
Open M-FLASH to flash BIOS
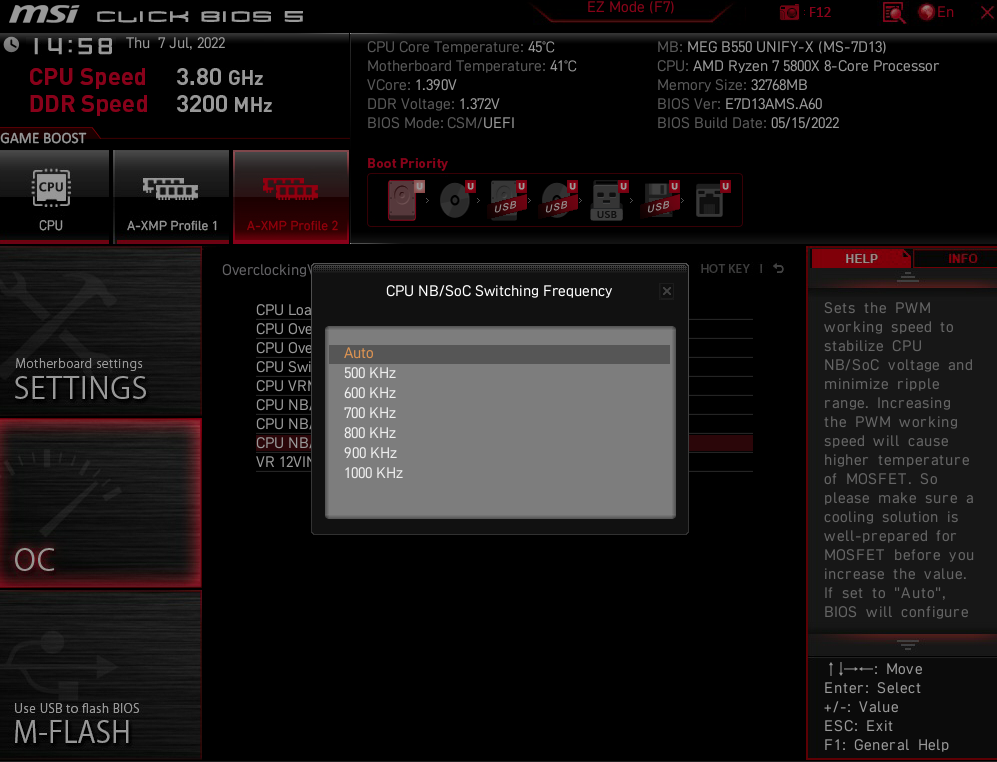pyautogui.click(x=100, y=675)
